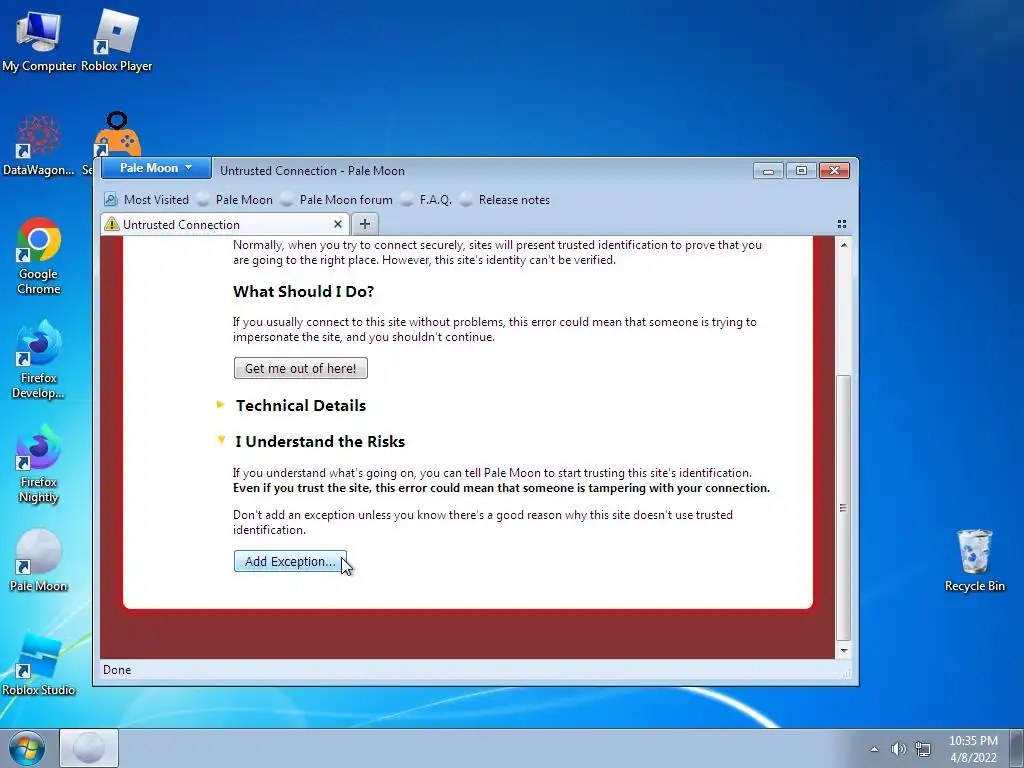Open a new tab with plus button
This screenshot has width=1024, height=768.
(364, 224)
